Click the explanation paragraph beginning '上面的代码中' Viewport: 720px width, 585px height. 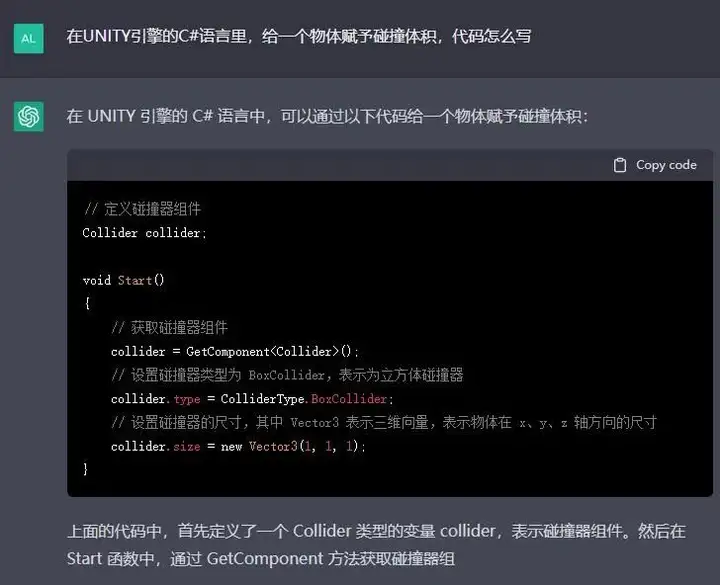[x=376, y=545]
